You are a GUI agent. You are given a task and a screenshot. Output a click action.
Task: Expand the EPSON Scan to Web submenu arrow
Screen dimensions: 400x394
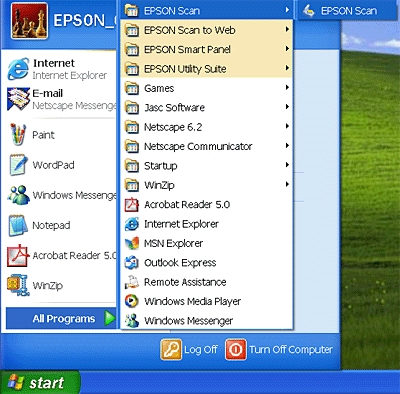(287, 30)
